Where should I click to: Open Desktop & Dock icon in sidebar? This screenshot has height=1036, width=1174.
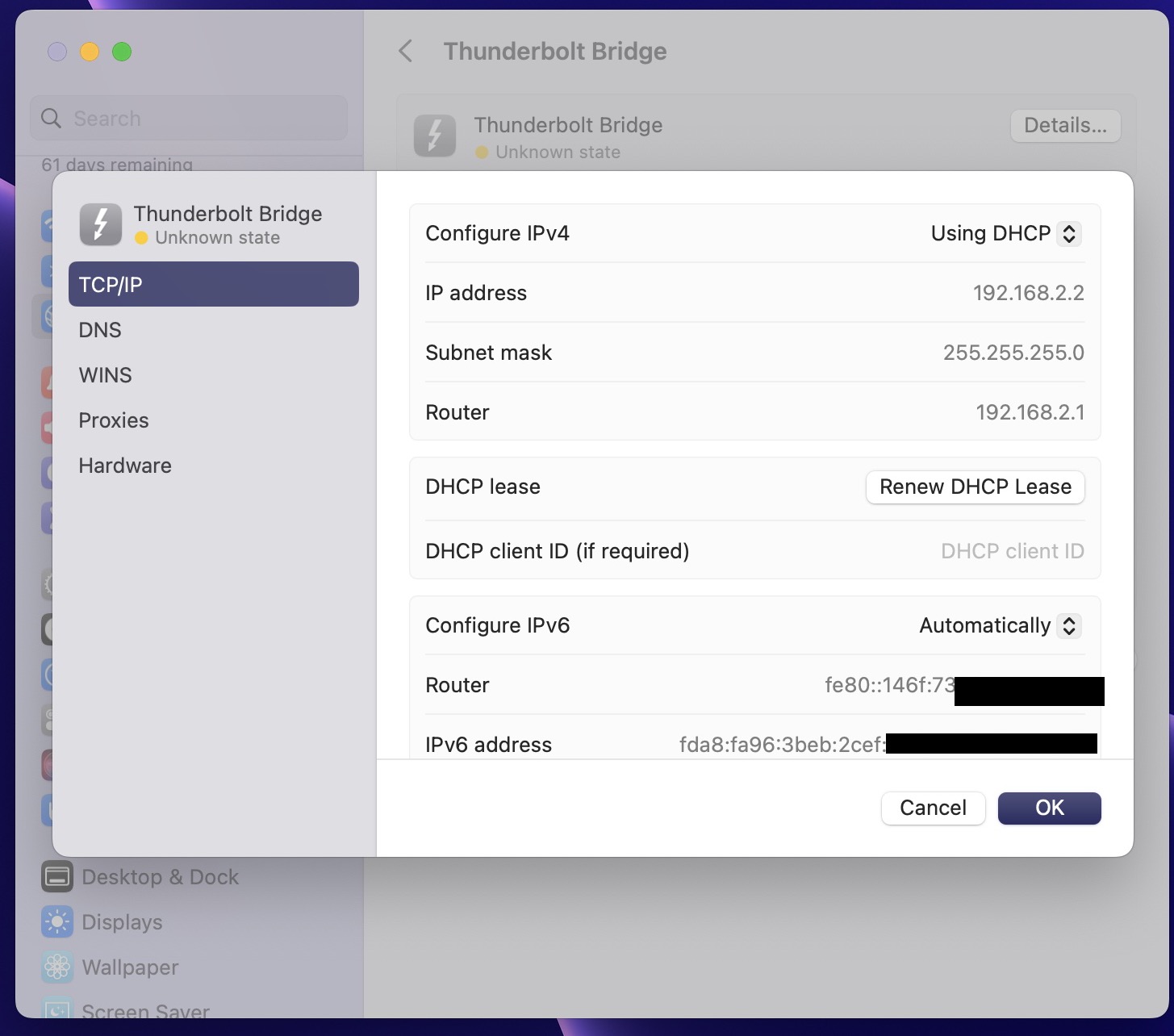click(57, 877)
